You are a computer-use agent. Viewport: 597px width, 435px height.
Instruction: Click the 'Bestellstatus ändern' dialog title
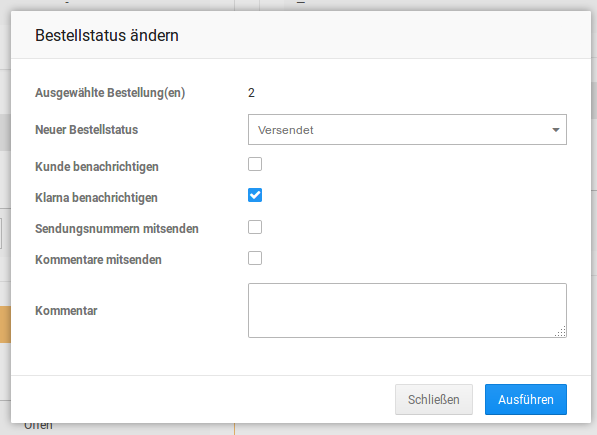(x=107, y=35)
